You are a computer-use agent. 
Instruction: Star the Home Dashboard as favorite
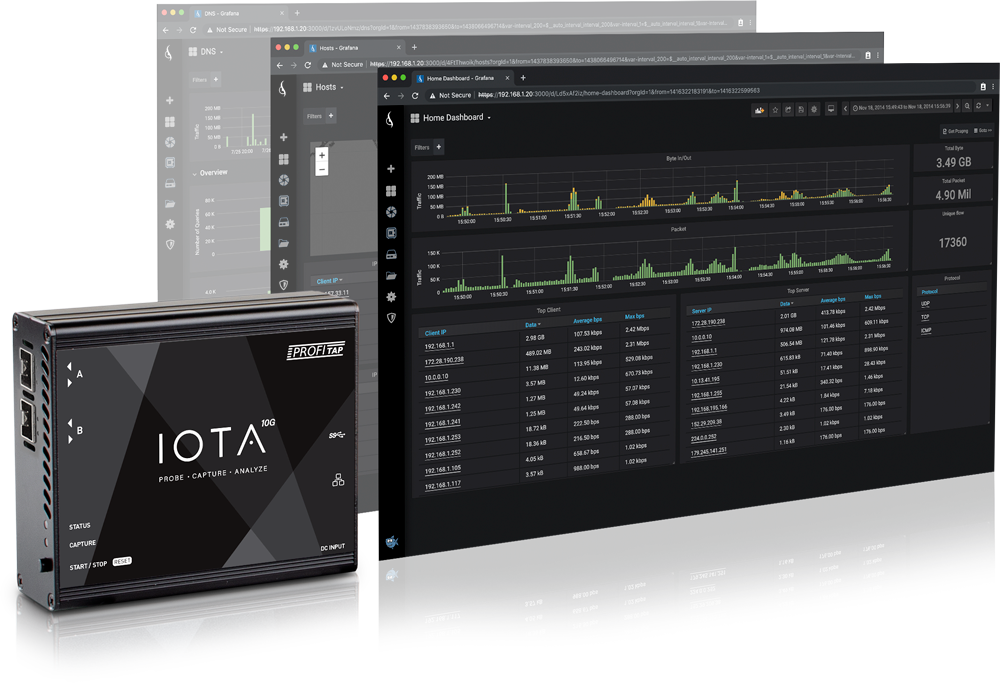pyautogui.click(x=775, y=110)
